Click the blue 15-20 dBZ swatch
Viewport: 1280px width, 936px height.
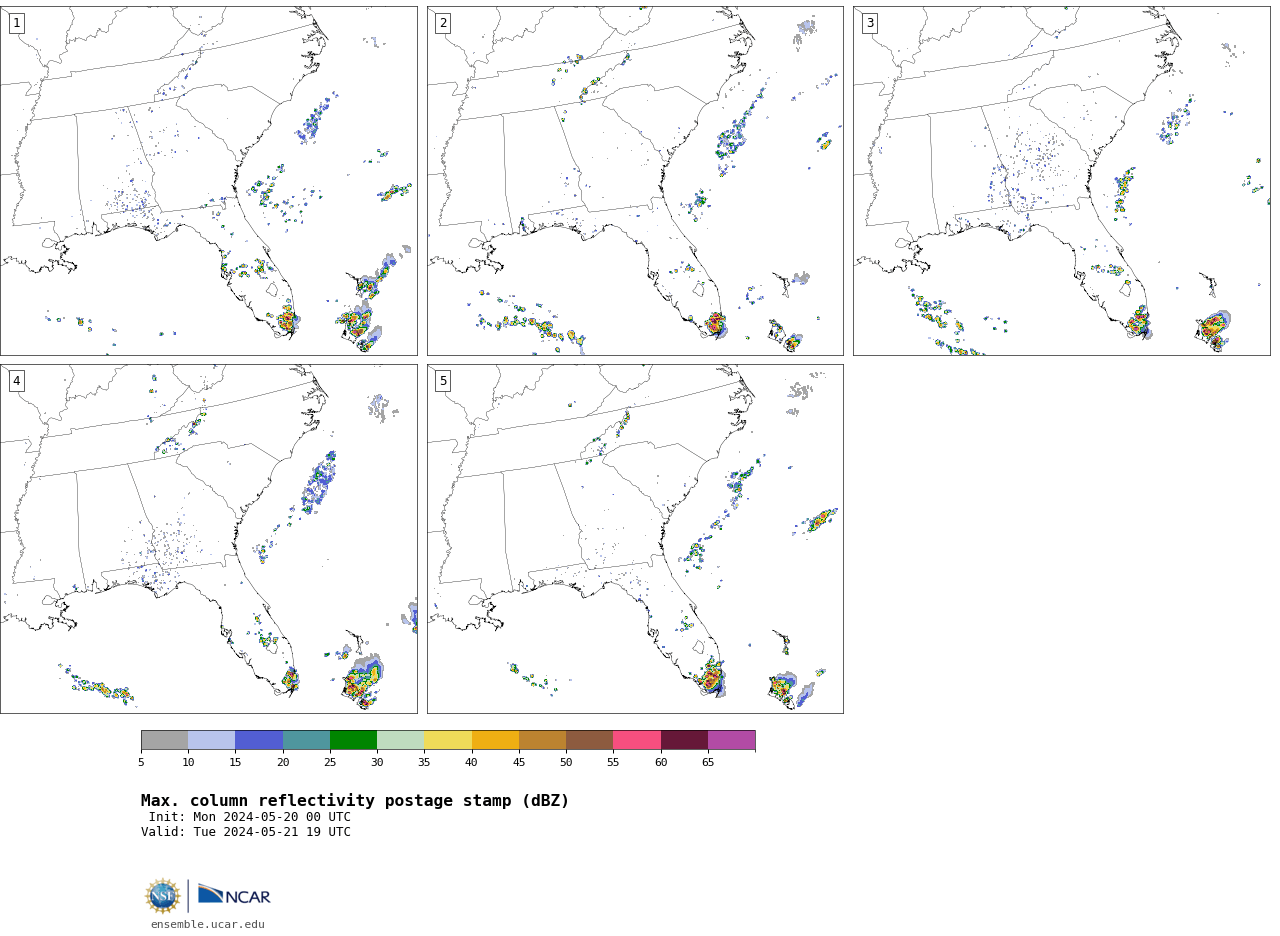pos(259,740)
